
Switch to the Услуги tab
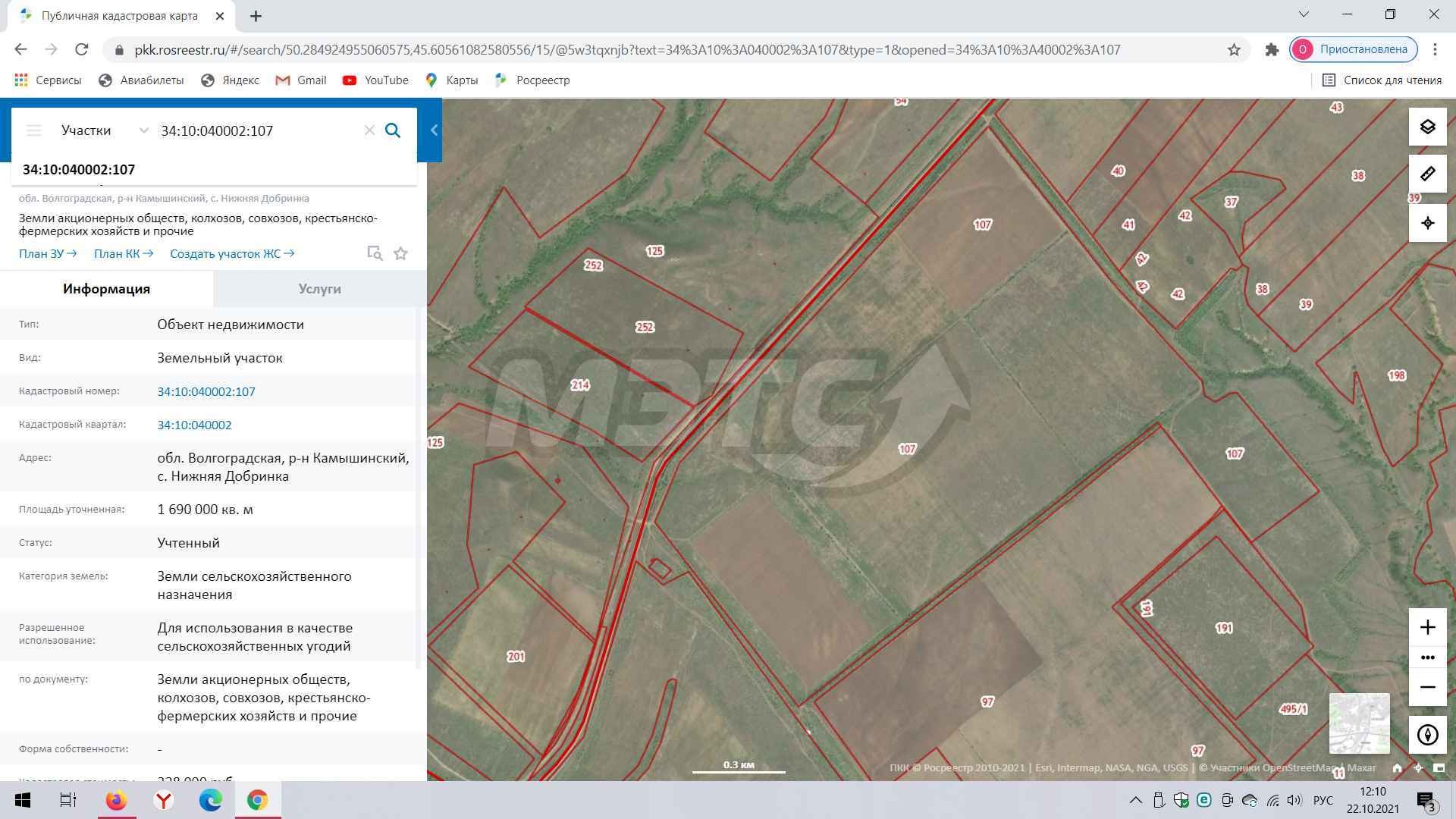[319, 289]
